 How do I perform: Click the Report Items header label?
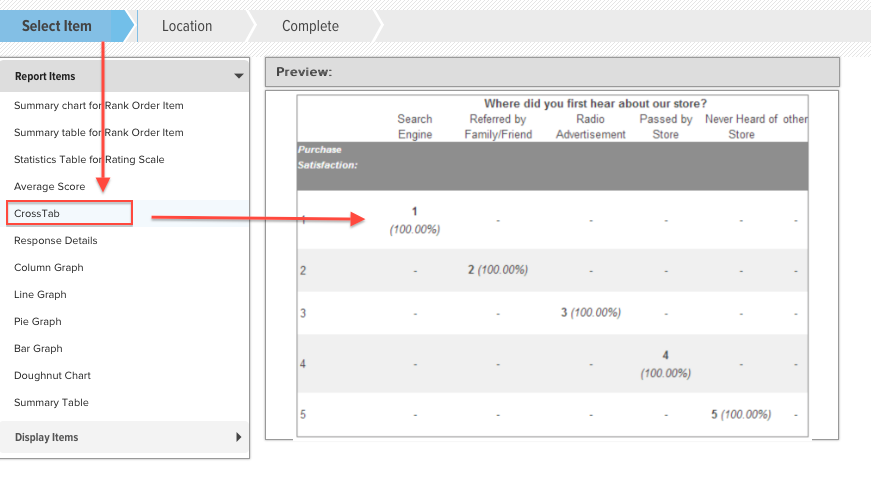45,76
